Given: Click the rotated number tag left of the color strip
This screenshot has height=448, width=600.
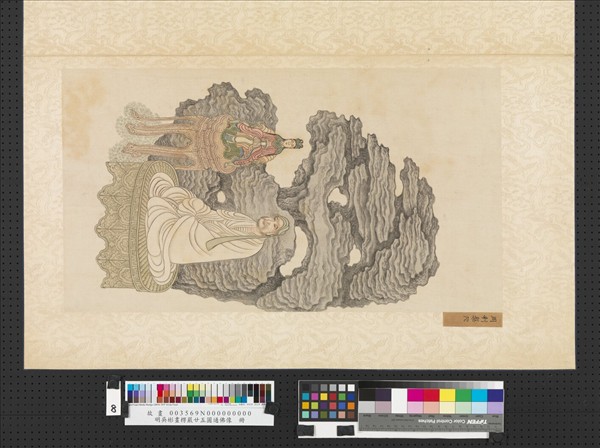Looking at the screenshot, I should pos(111,408).
